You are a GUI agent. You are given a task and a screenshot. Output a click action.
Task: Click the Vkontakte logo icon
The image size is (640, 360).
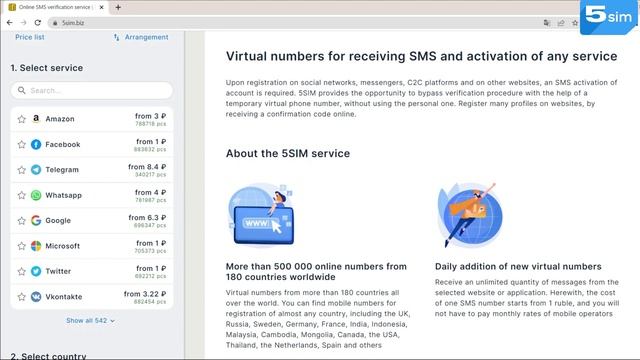point(36,296)
